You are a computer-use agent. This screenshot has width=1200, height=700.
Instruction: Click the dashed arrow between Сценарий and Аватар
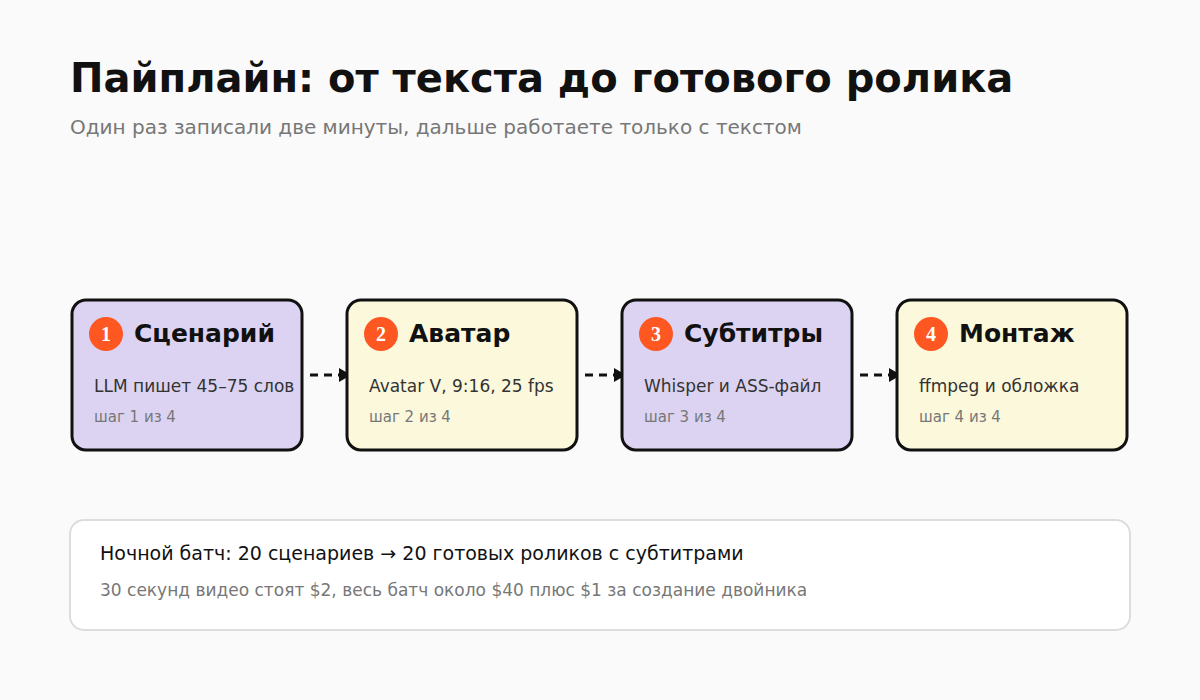click(328, 375)
